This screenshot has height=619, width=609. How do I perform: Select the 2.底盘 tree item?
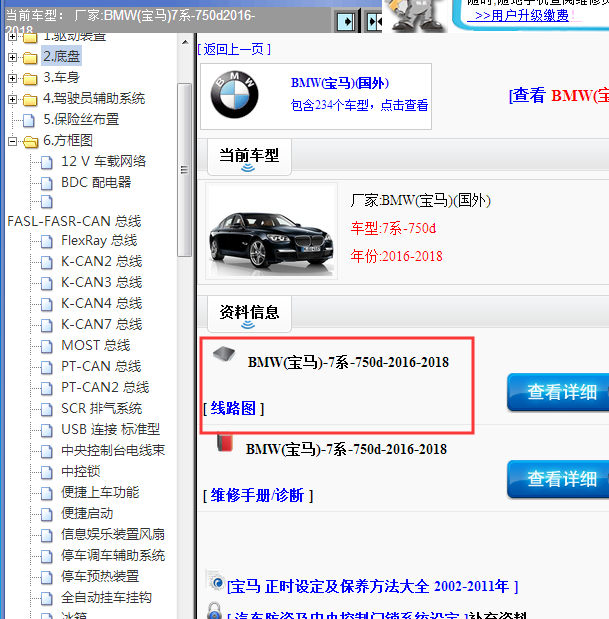click(x=61, y=56)
